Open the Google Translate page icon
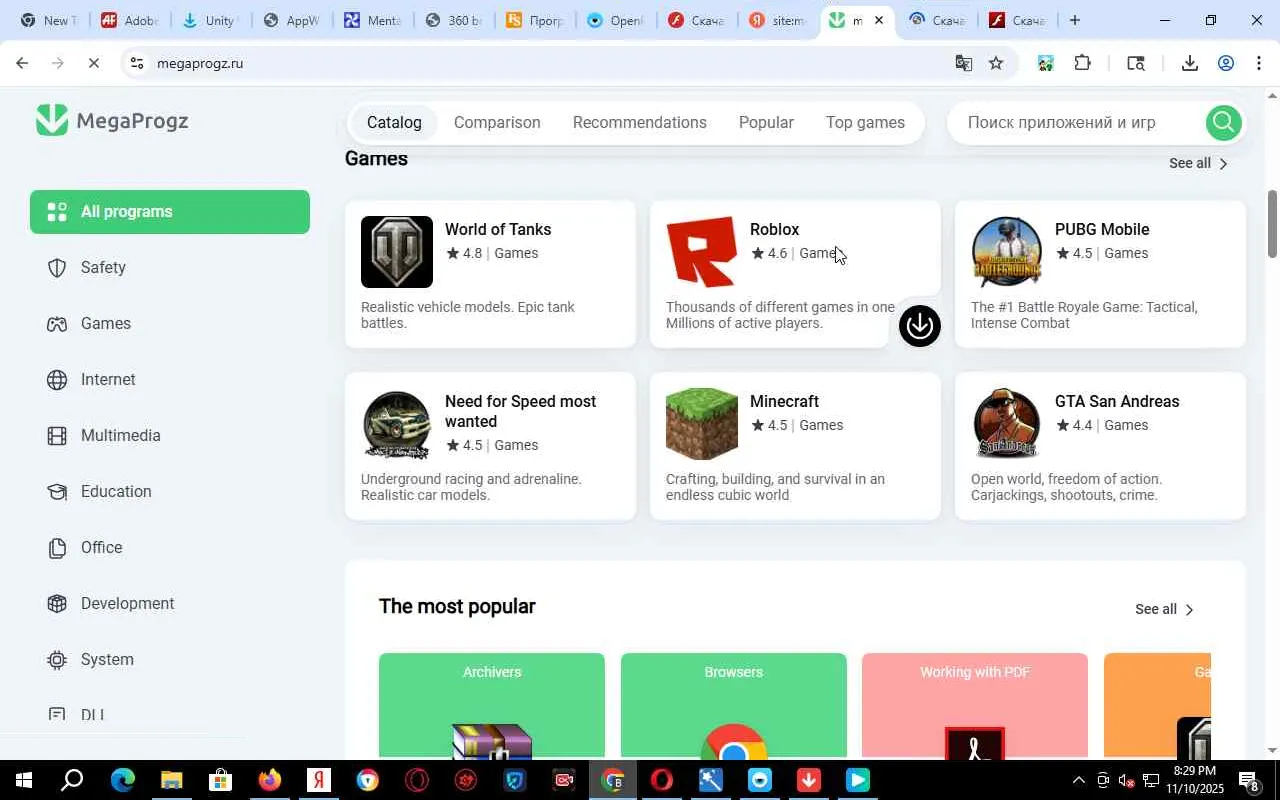 coord(964,63)
